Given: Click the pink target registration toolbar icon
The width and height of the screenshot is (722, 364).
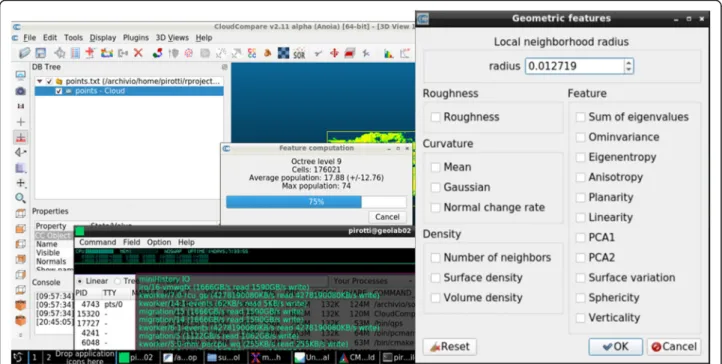Looking at the screenshot, I should pyautogui.click(x=189, y=53).
